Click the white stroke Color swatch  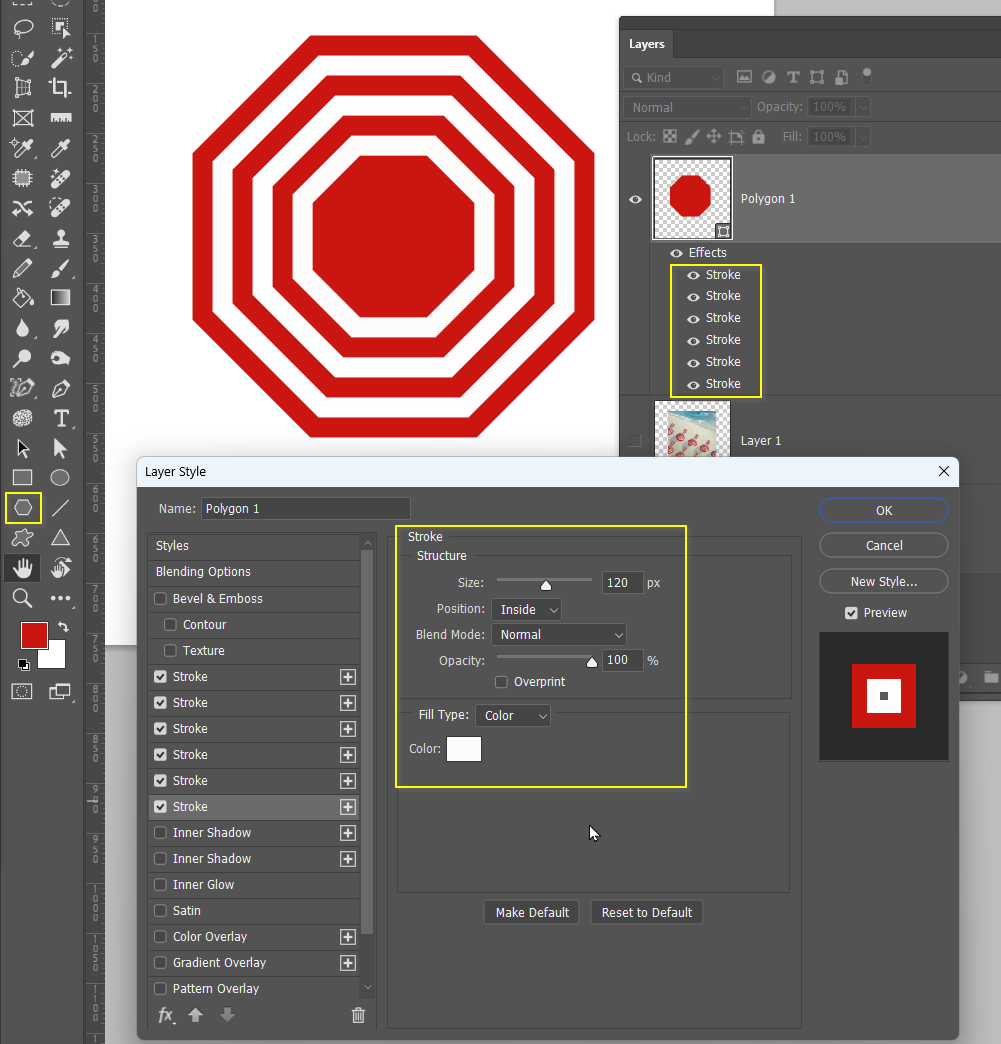[x=463, y=748]
